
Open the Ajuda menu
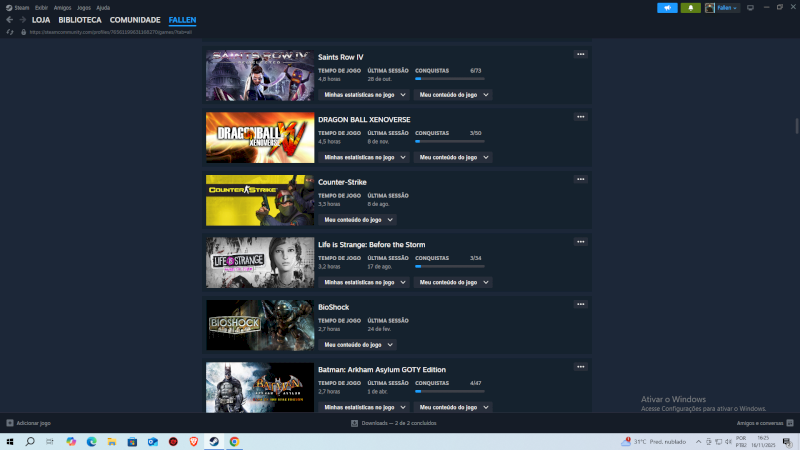[x=103, y=8]
